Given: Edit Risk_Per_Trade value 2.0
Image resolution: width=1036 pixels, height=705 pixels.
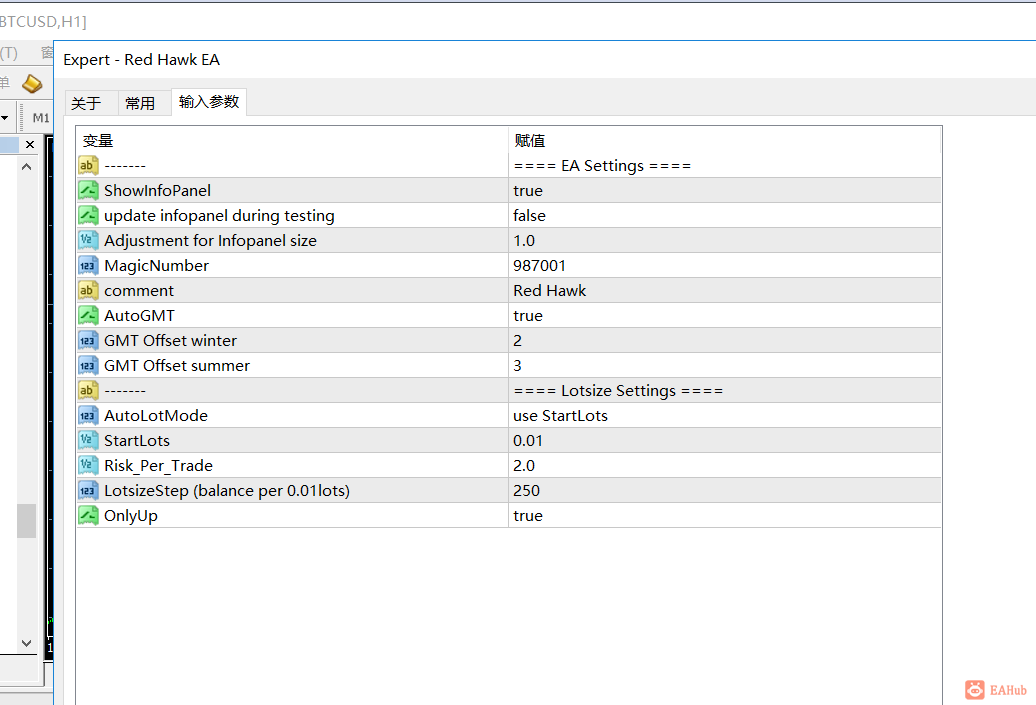Looking at the screenshot, I should click(x=725, y=466).
